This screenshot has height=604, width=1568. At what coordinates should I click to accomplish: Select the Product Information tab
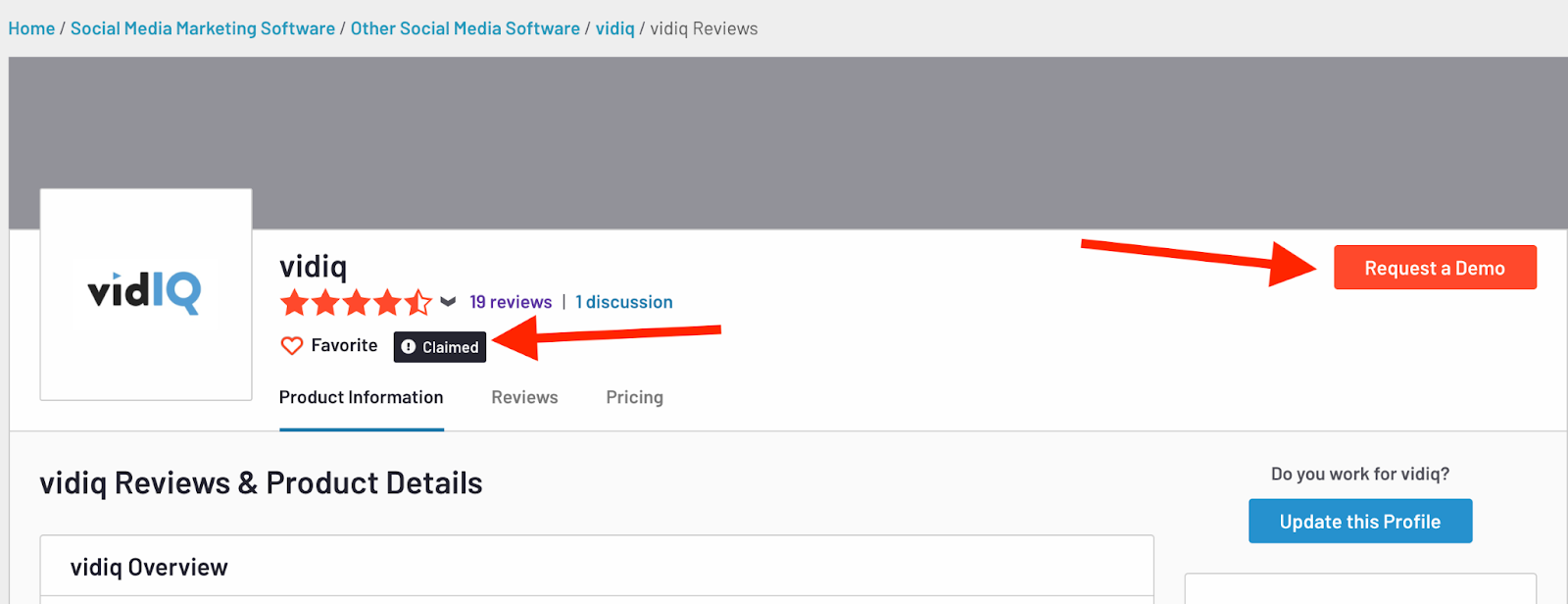click(x=362, y=397)
